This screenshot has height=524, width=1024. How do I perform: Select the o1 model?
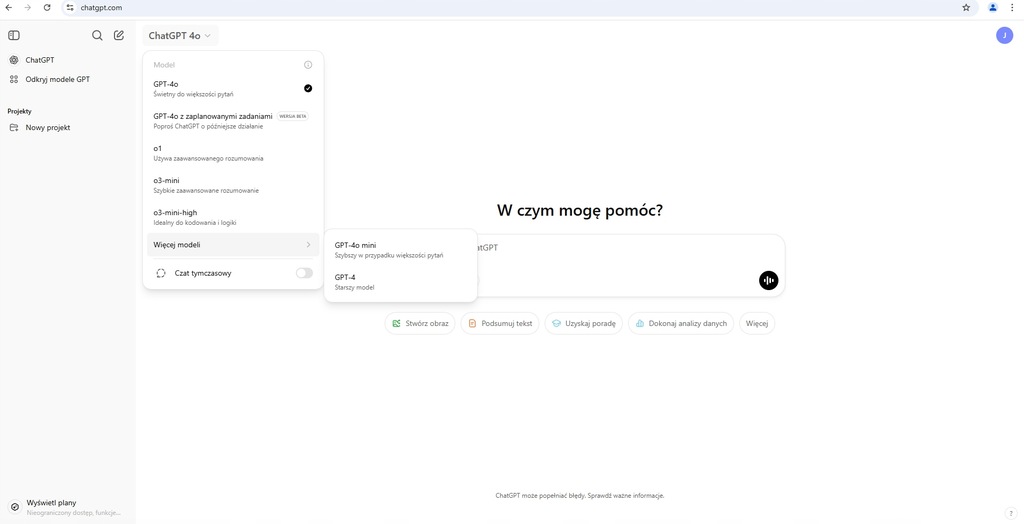pyautogui.click(x=232, y=153)
